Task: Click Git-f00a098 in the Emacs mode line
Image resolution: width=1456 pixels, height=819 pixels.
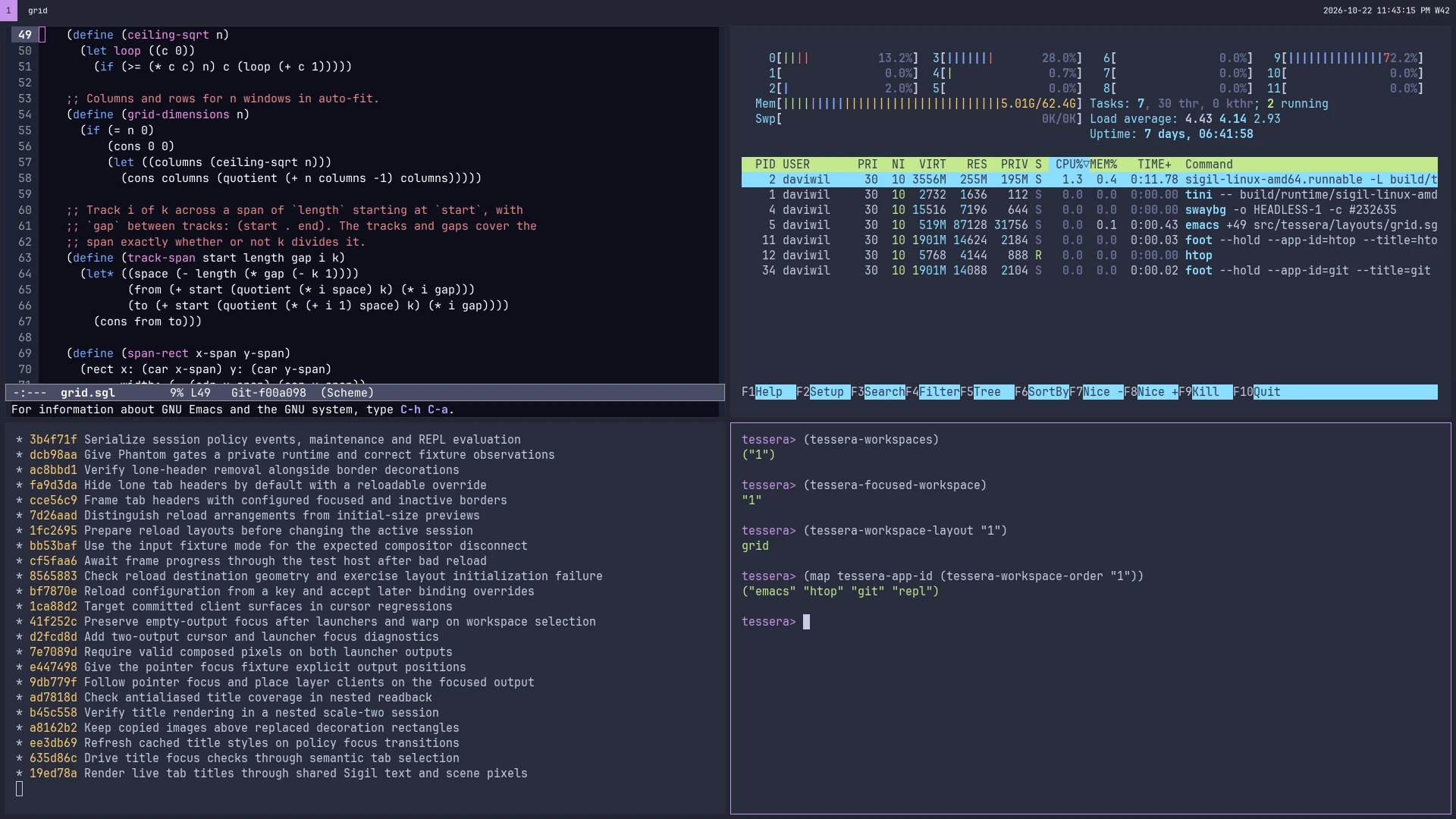Action: [268, 393]
